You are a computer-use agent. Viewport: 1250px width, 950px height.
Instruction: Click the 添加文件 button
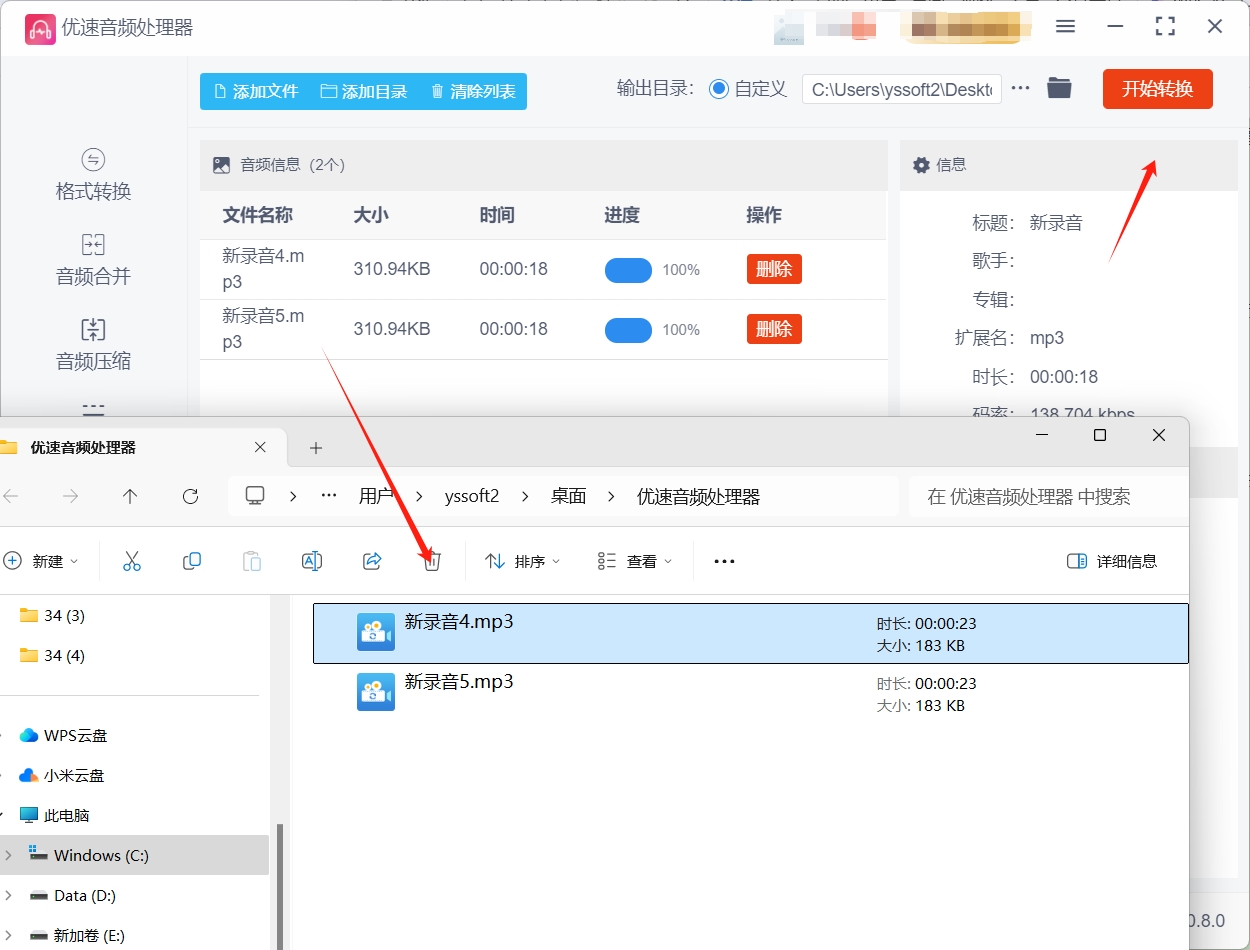(256, 91)
